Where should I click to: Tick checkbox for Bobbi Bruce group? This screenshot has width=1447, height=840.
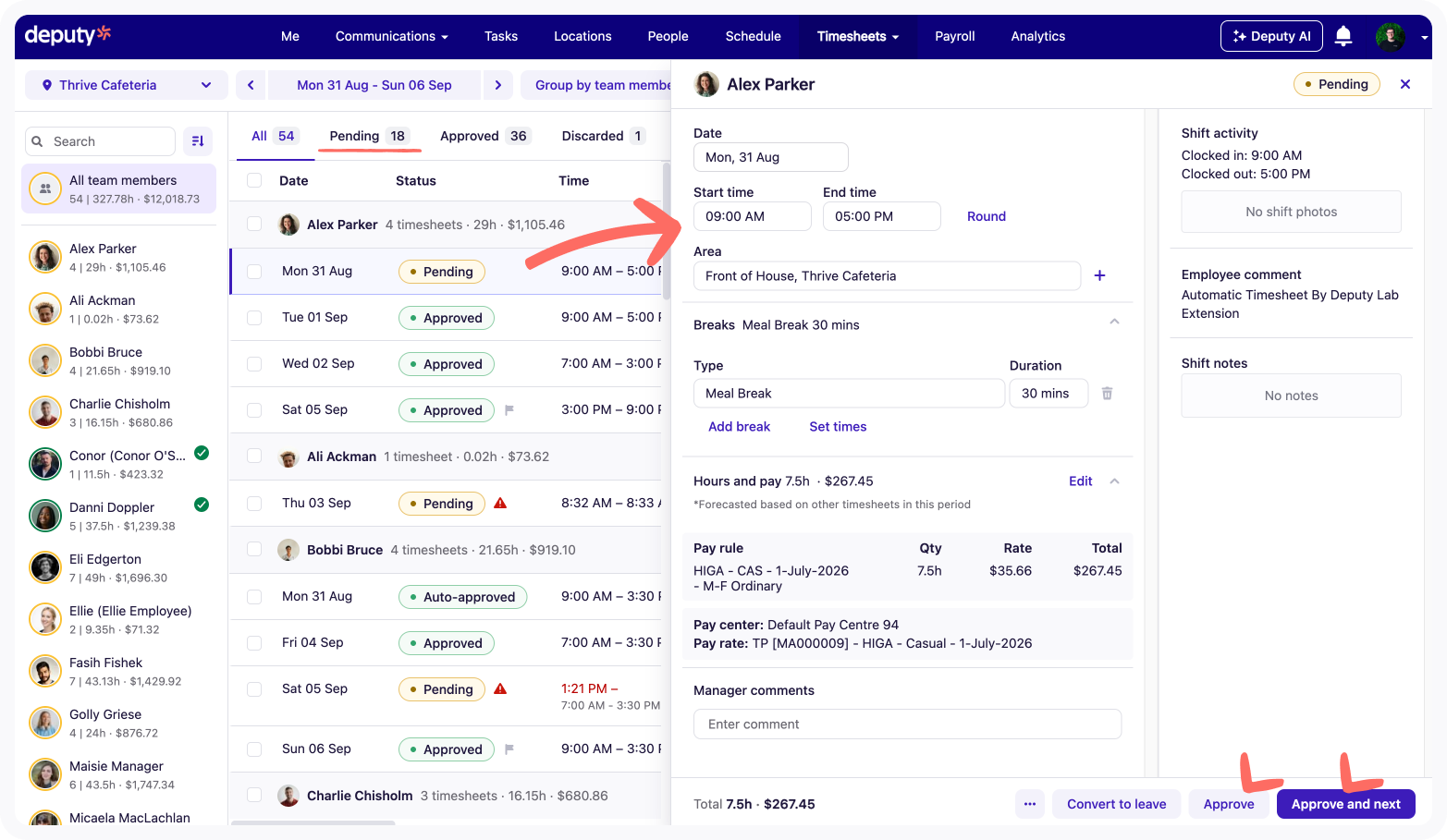pos(254,550)
